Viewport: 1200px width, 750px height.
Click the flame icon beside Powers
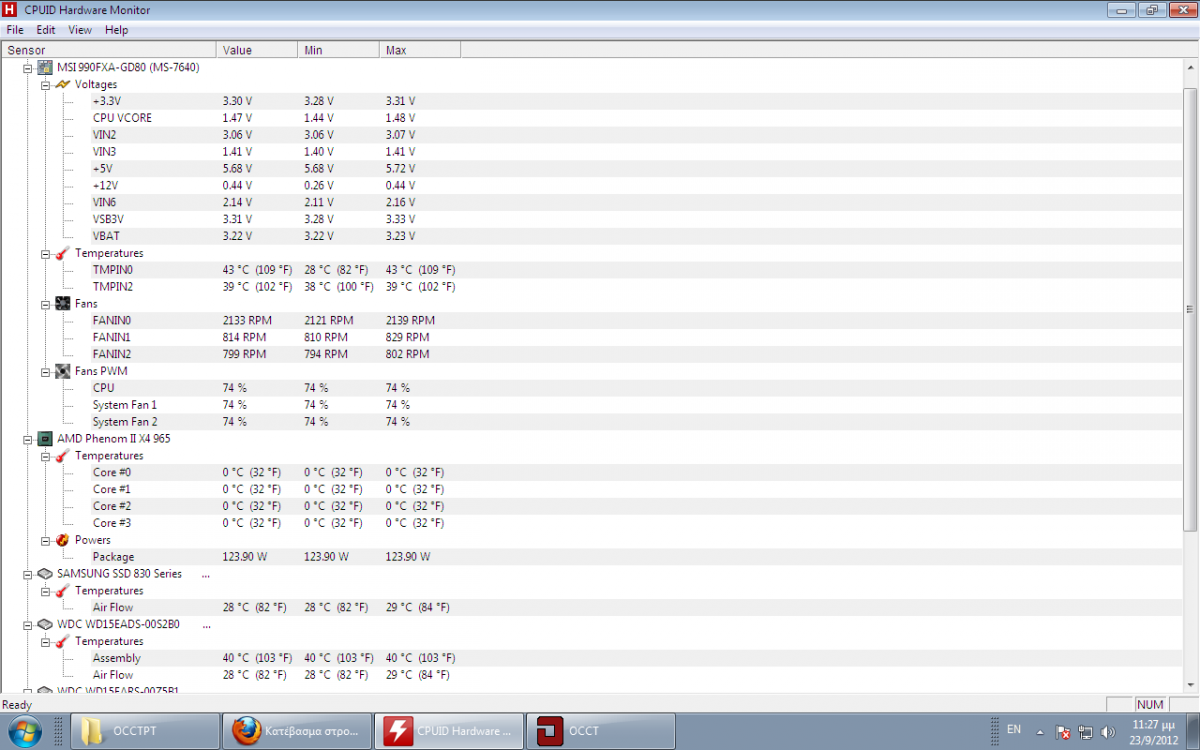63,540
